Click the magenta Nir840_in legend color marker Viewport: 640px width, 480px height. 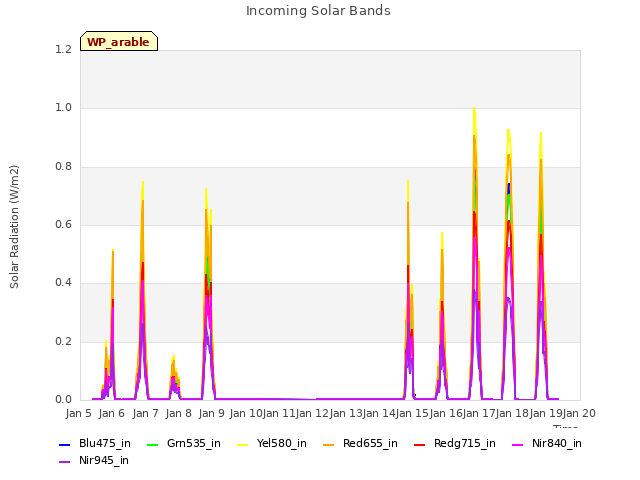(x=517, y=445)
